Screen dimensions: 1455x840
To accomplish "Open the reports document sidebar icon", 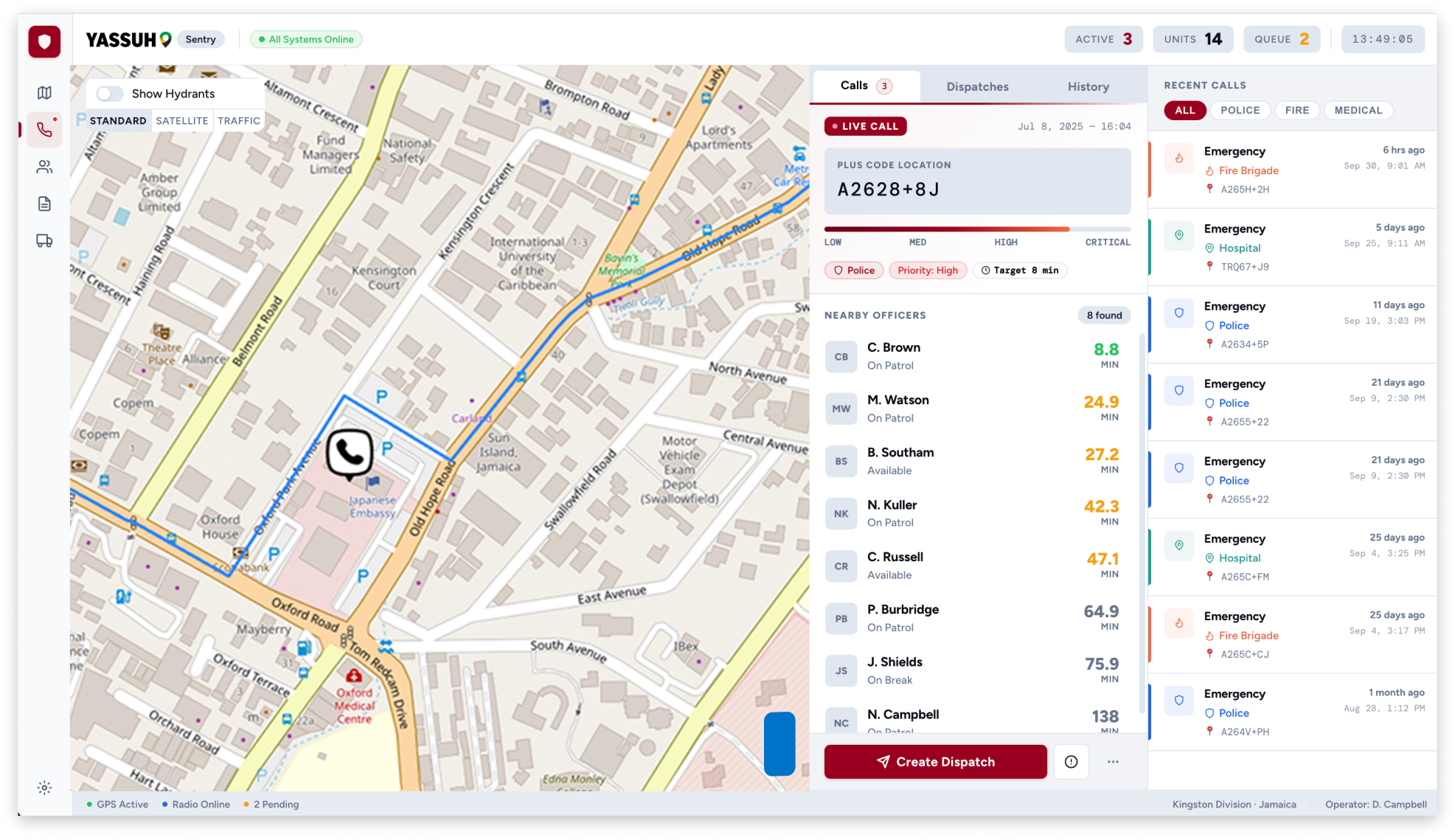I will coord(44,204).
